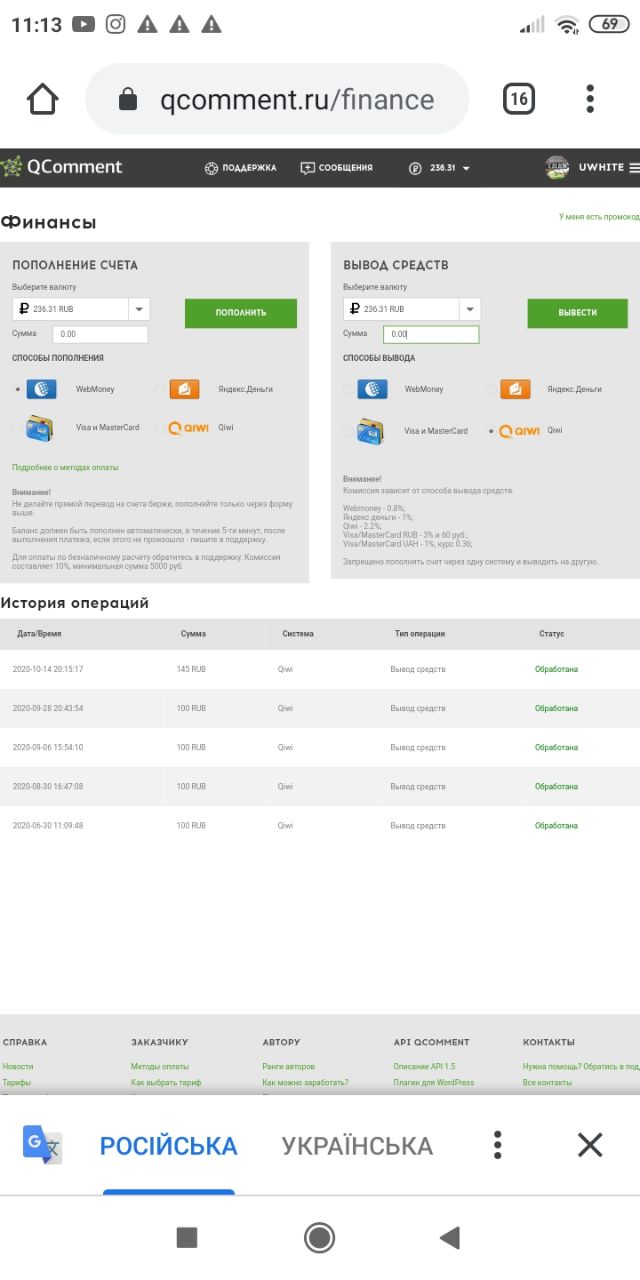The height and width of the screenshot is (1280, 640).
Task: Tap the qcomment.ru/finance address bar
Action: tap(277, 99)
